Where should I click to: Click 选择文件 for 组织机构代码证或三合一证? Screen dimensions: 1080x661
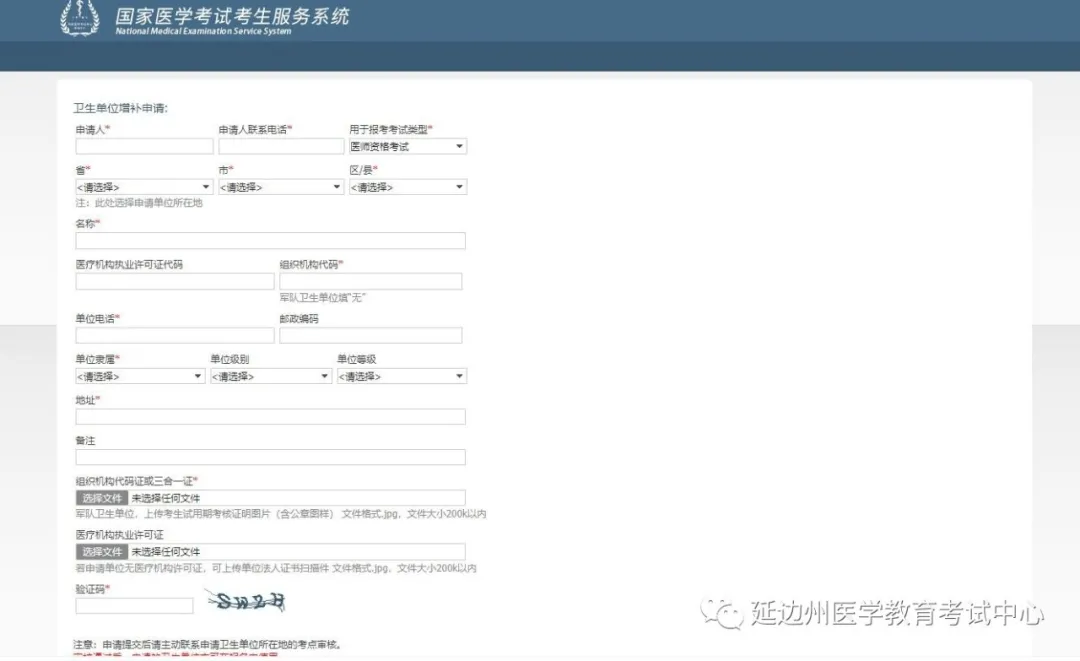[x=102, y=498]
